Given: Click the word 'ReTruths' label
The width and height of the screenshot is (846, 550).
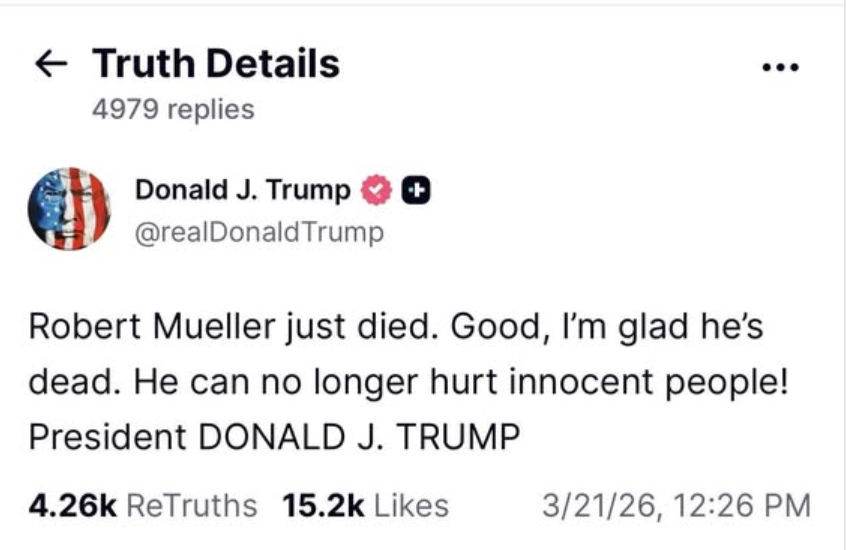Looking at the screenshot, I should pyautogui.click(x=193, y=505).
